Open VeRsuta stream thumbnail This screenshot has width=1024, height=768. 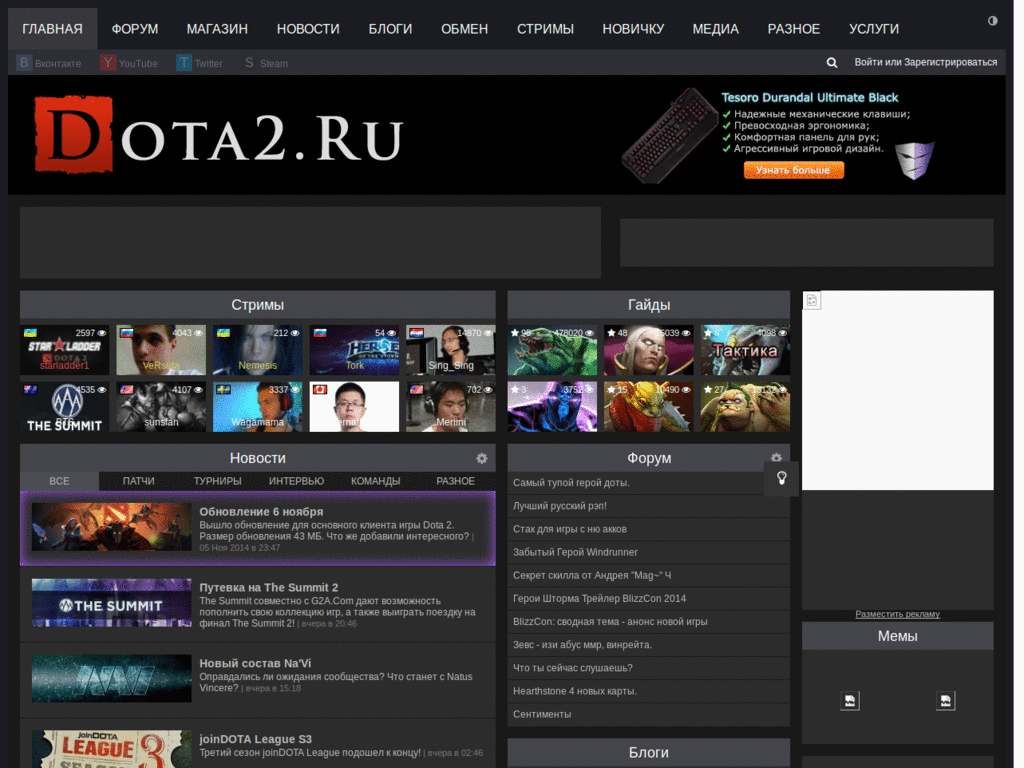161,350
